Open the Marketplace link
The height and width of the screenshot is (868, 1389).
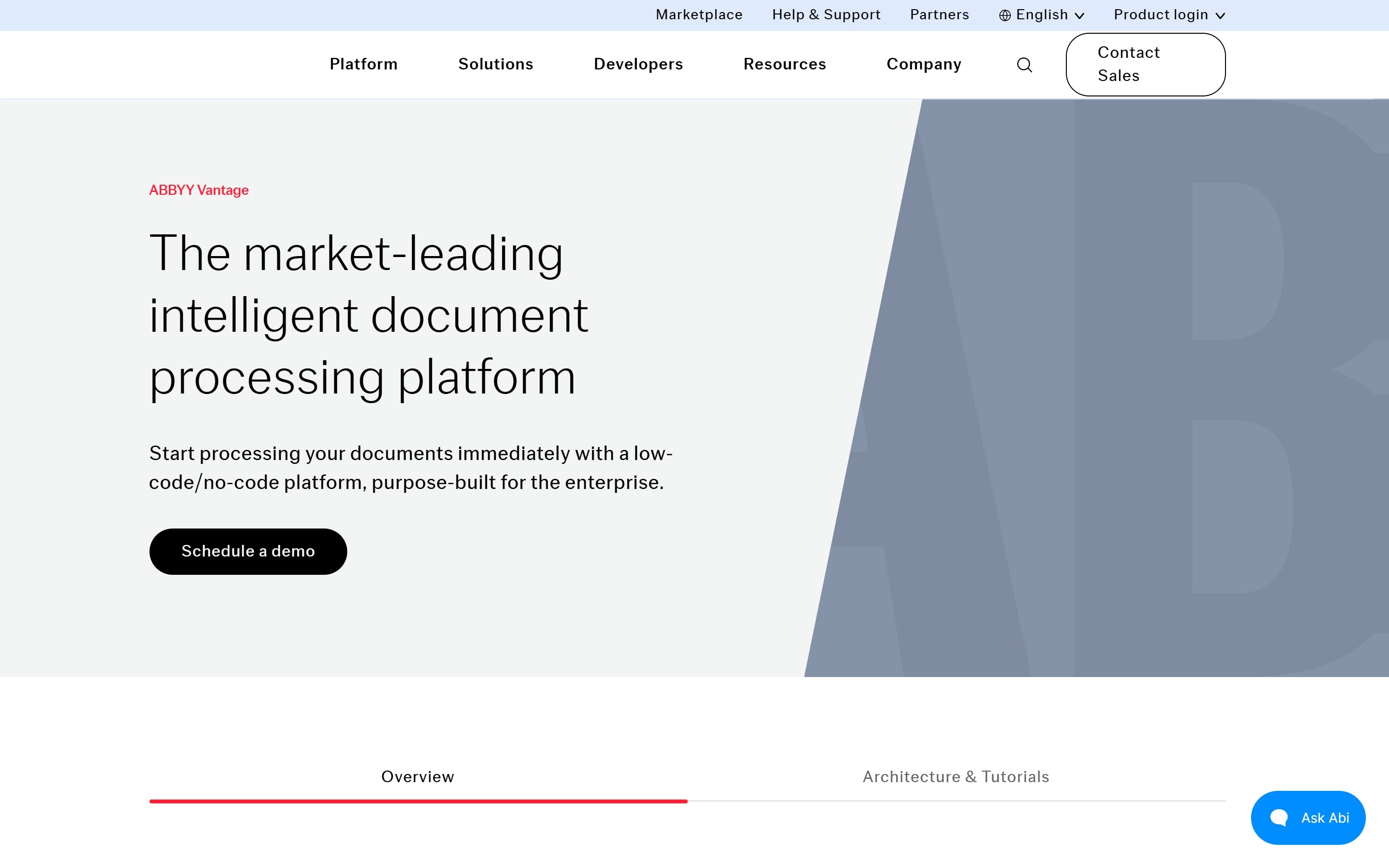pyautogui.click(x=698, y=15)
